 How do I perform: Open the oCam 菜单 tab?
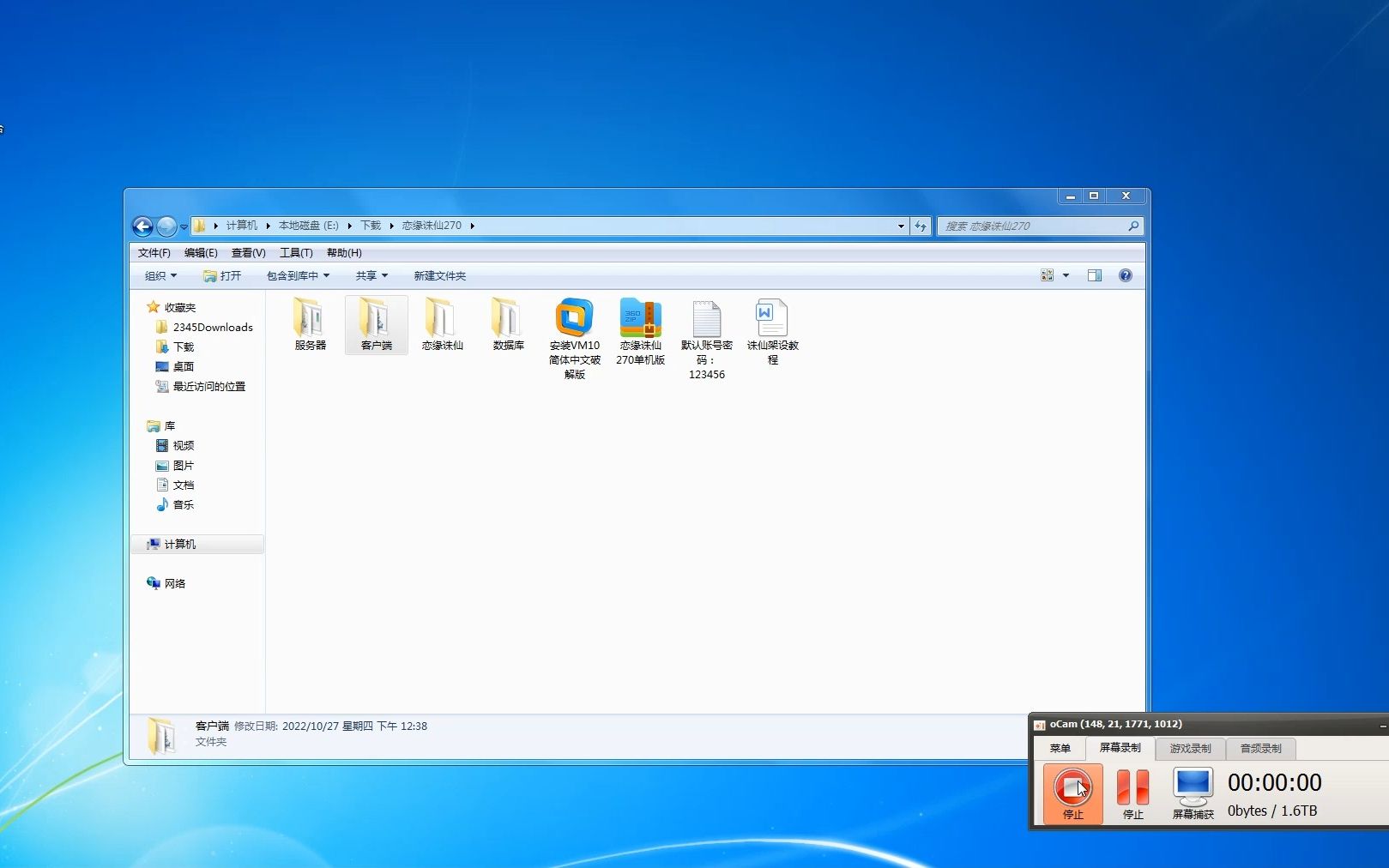coord(1060,749)
